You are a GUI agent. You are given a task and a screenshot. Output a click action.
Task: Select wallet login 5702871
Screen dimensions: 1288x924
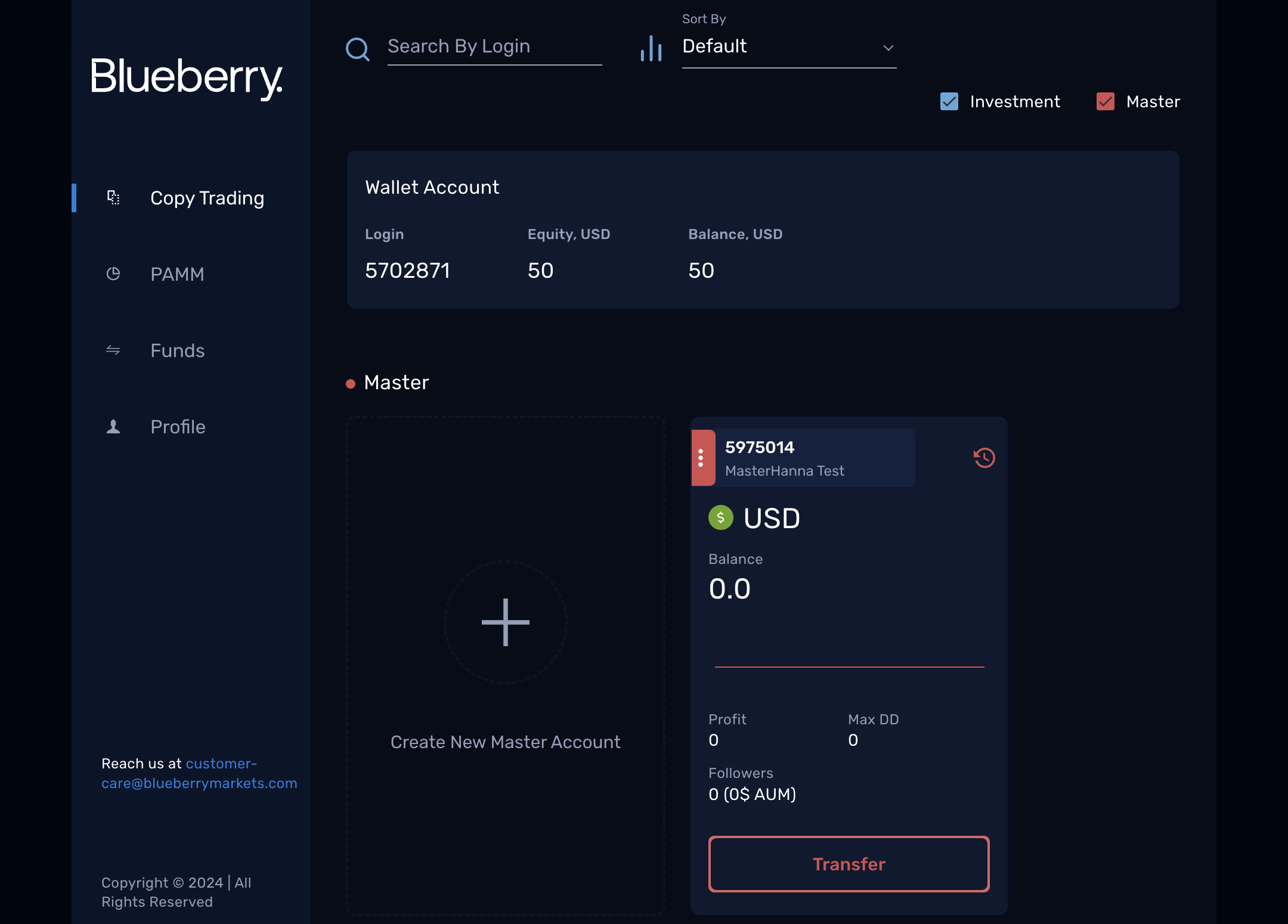pos(408,271)
